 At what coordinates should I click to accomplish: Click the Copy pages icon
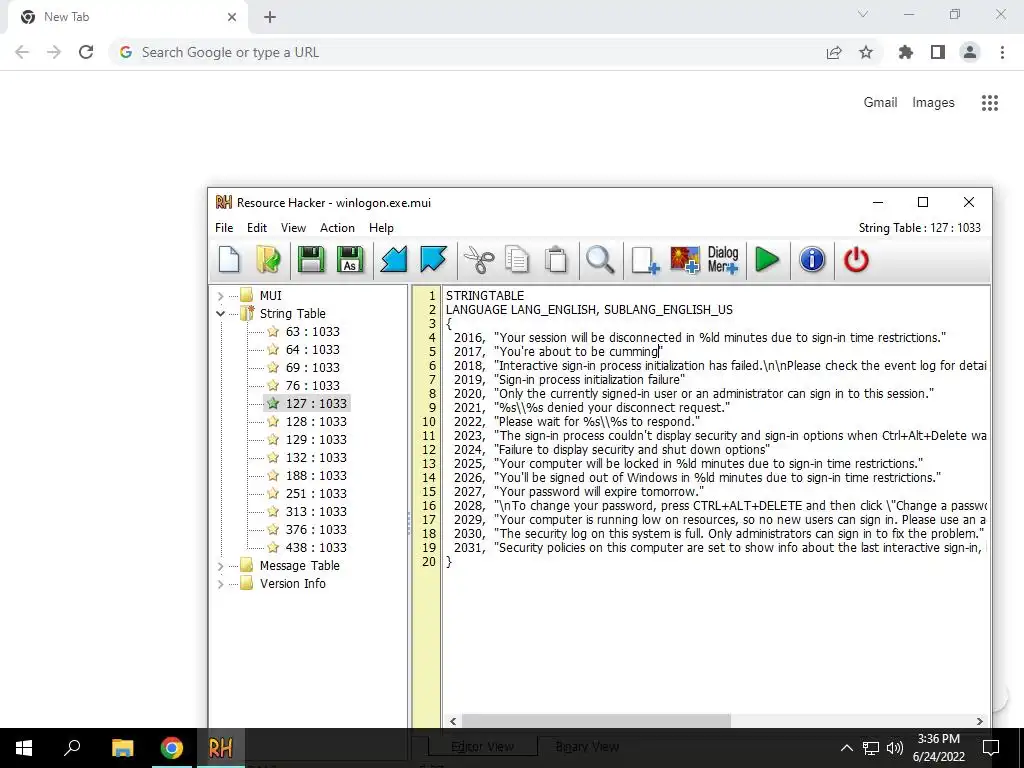click(517, 260)
